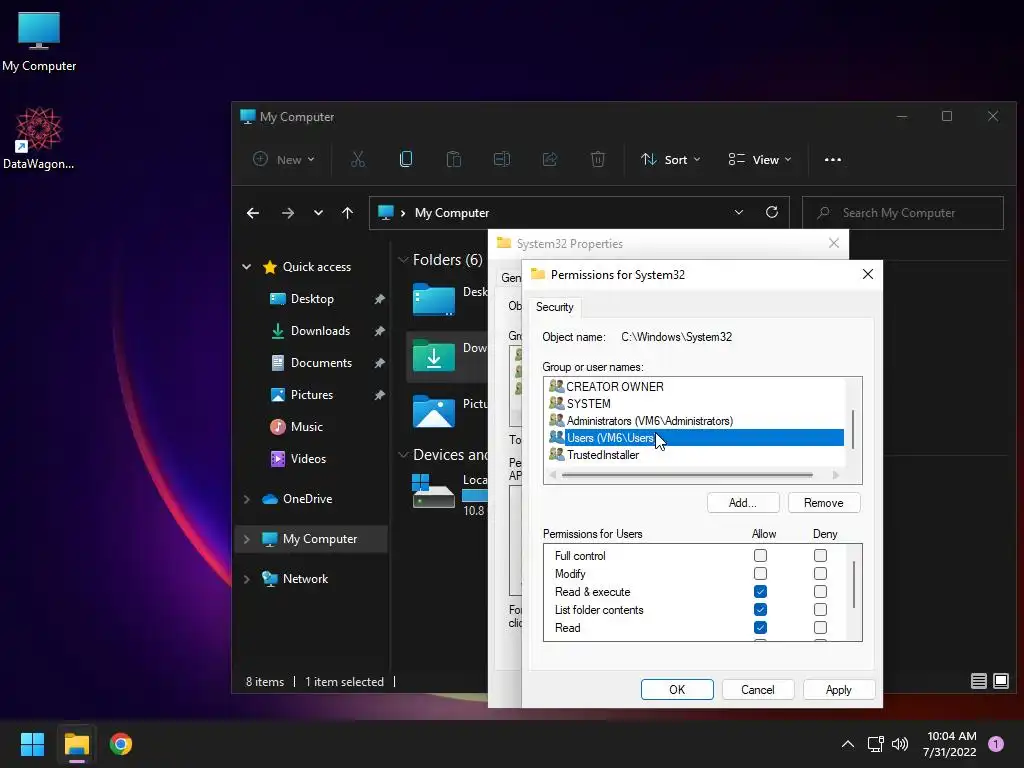Check Deny for Modify permission

click(x=820, y=573)
